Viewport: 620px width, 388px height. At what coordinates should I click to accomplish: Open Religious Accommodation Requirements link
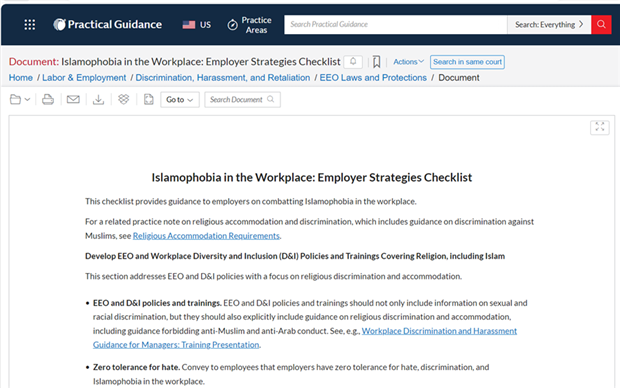pyautogui.click(x=206, y=236)
